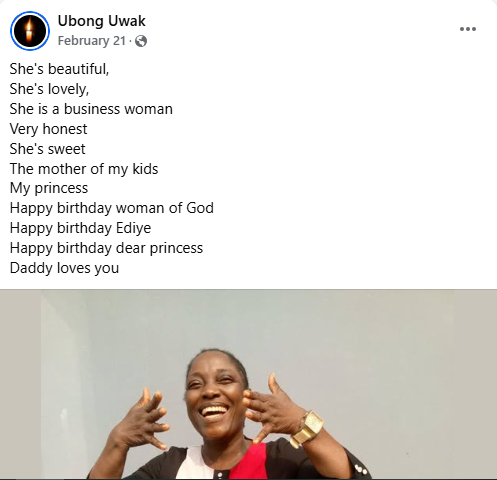497x480 pixels.
Task: Click "Happy birthday woman of God" text
Action: point(112,208)
